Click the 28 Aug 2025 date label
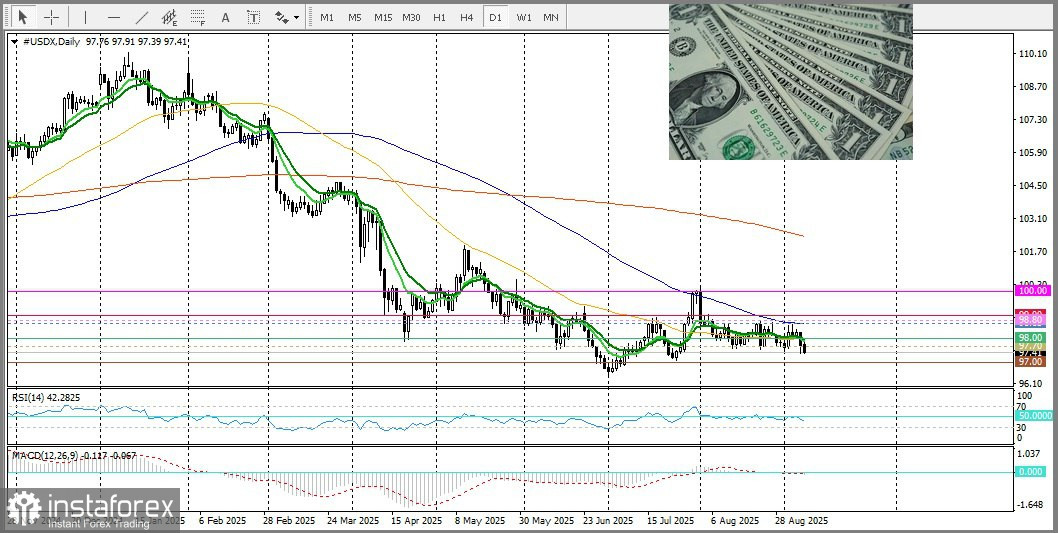Screen dimensions: 1058x533 (x=801, y=521)
